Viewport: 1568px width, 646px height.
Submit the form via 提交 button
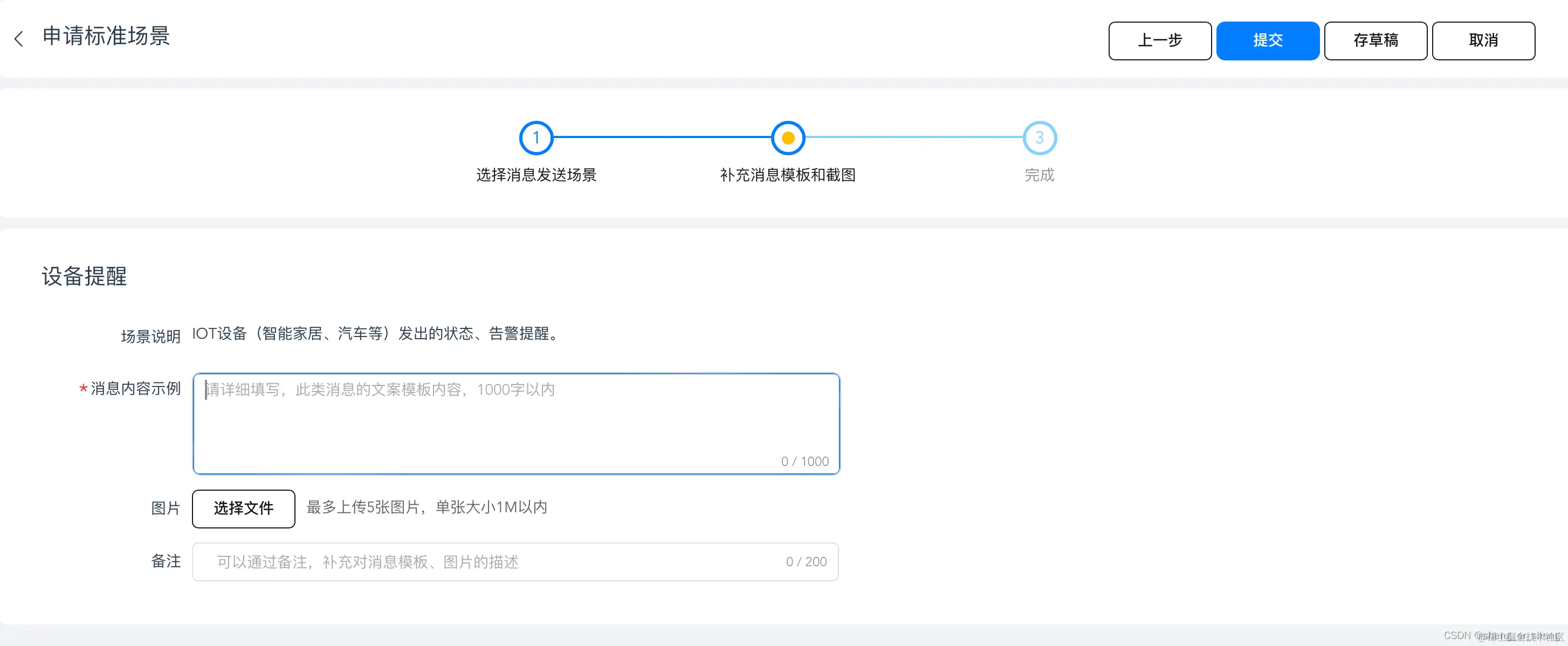point(1267,40)
